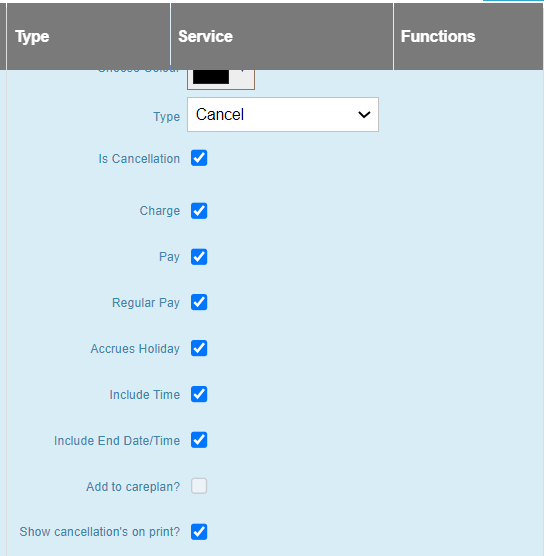Viewport: 550px width, 556px height.
Task: Untick the Regular Pay checkbox
Action: pos(199,302)
